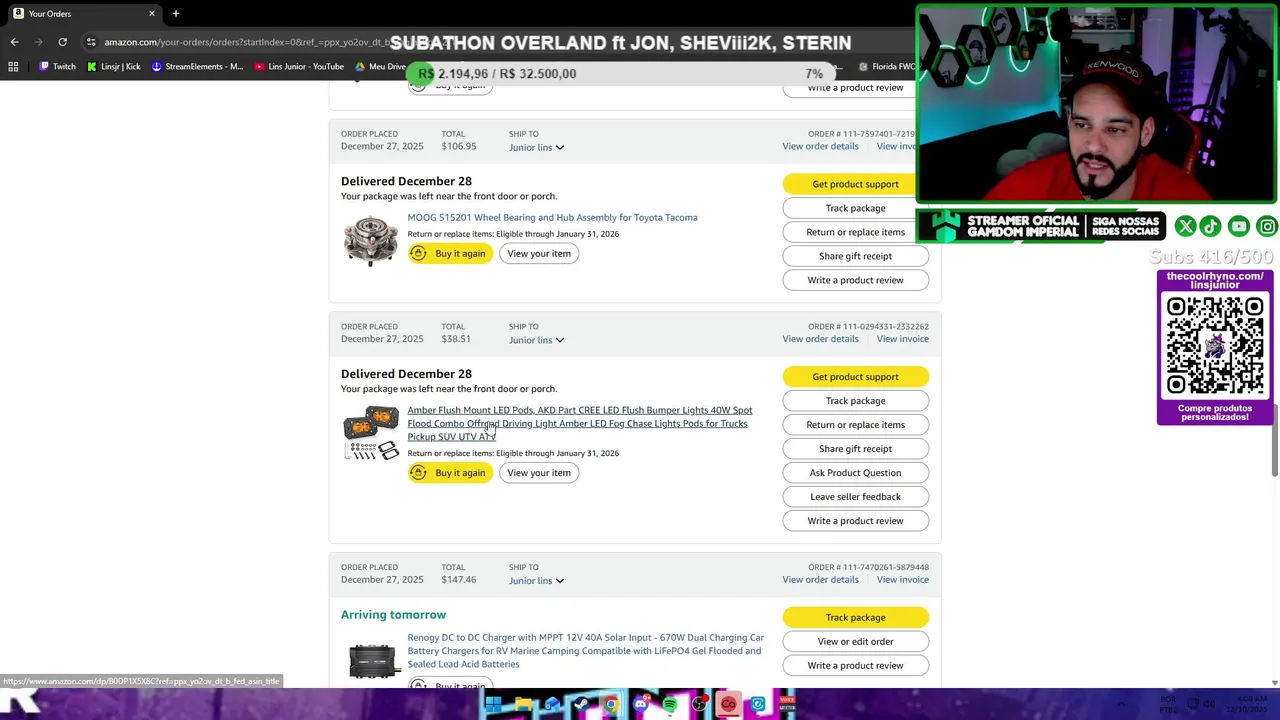The image size is (1280, 720).
Task: Open the Windows Start menu
Action: click(x=493, y=705)
